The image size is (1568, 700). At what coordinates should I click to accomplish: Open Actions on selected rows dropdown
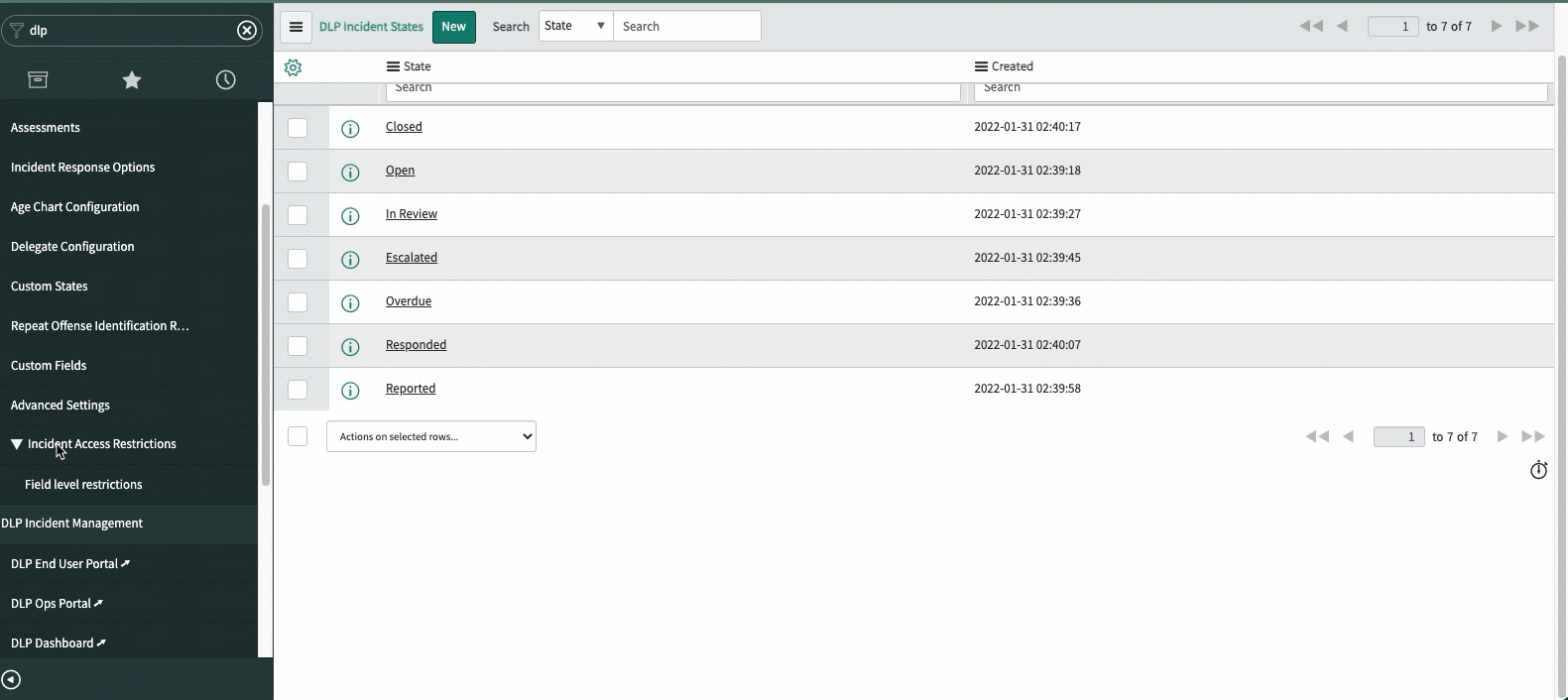(x=431, y=436)
